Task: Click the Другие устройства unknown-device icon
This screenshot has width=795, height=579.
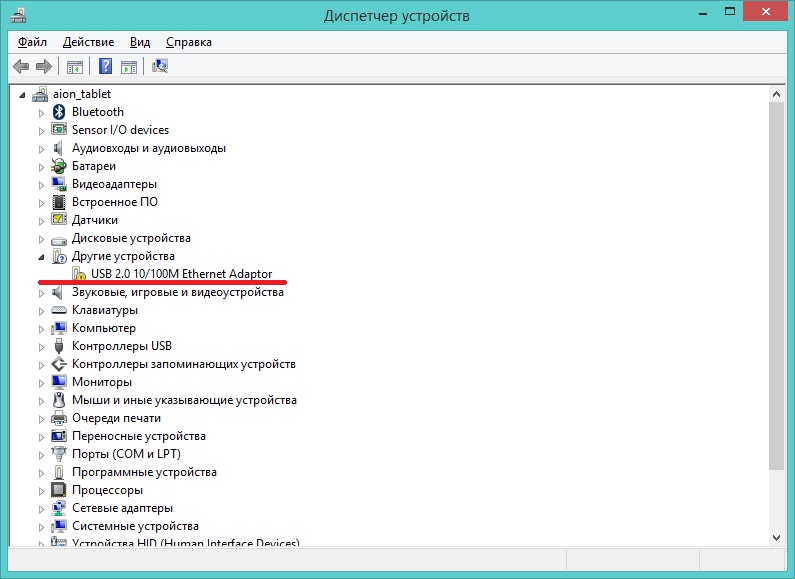Action: pos(59,256)
